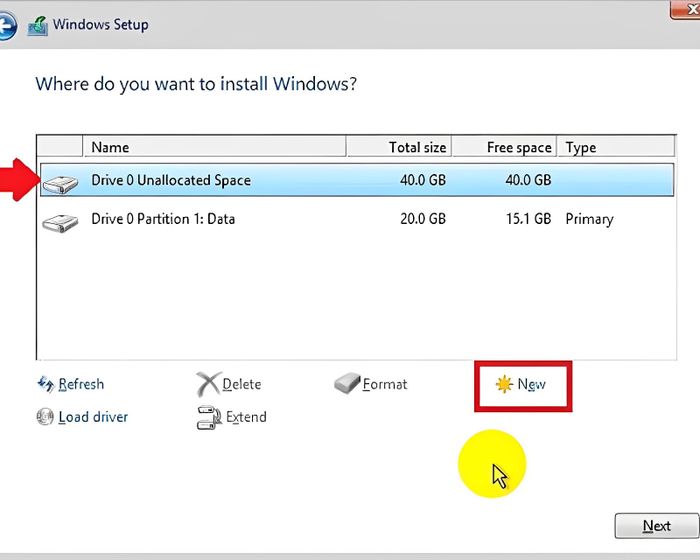Select Drive 0 Unallocated Space row

tap(357, 180)
